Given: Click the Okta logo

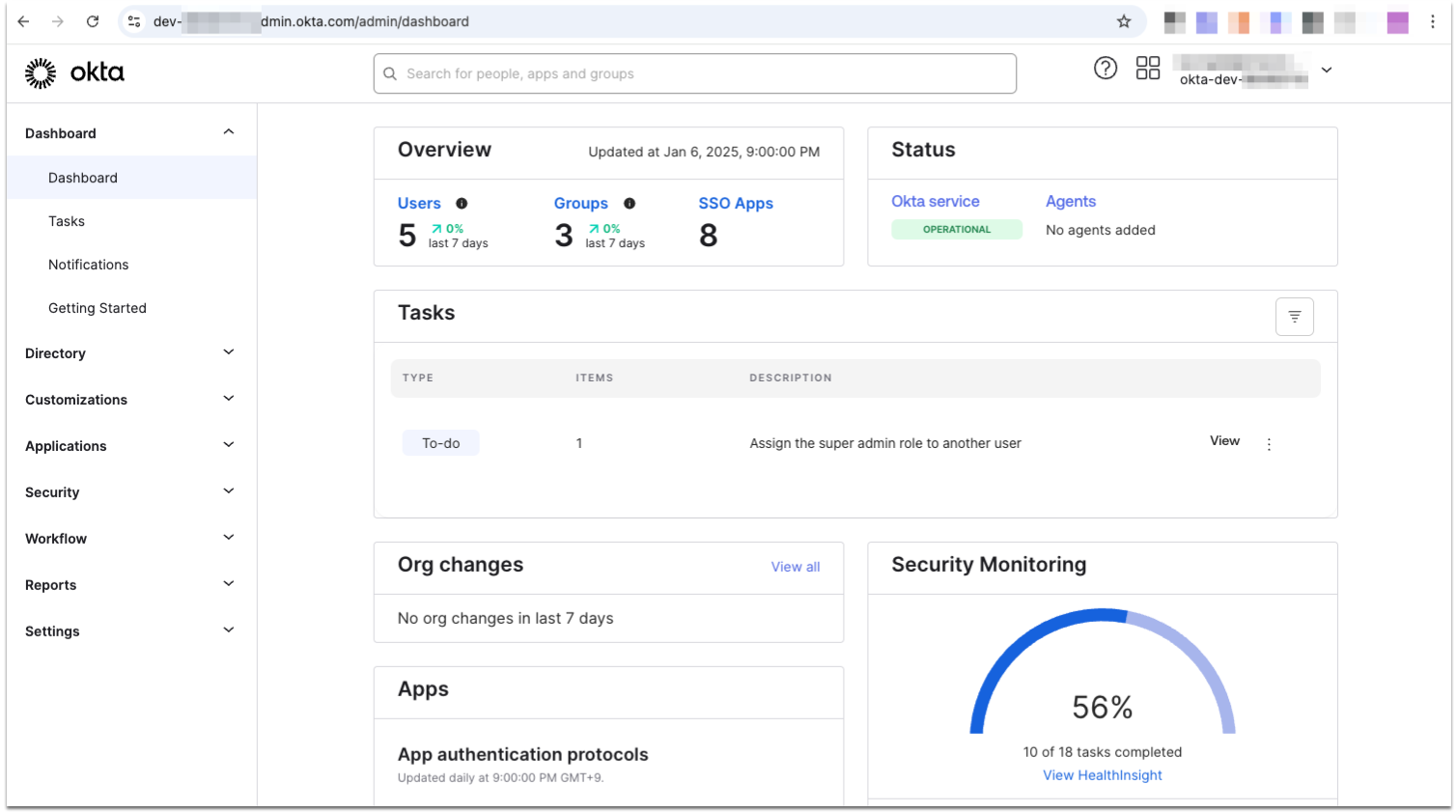Looking at the screenshot, I should click(74, 71).
